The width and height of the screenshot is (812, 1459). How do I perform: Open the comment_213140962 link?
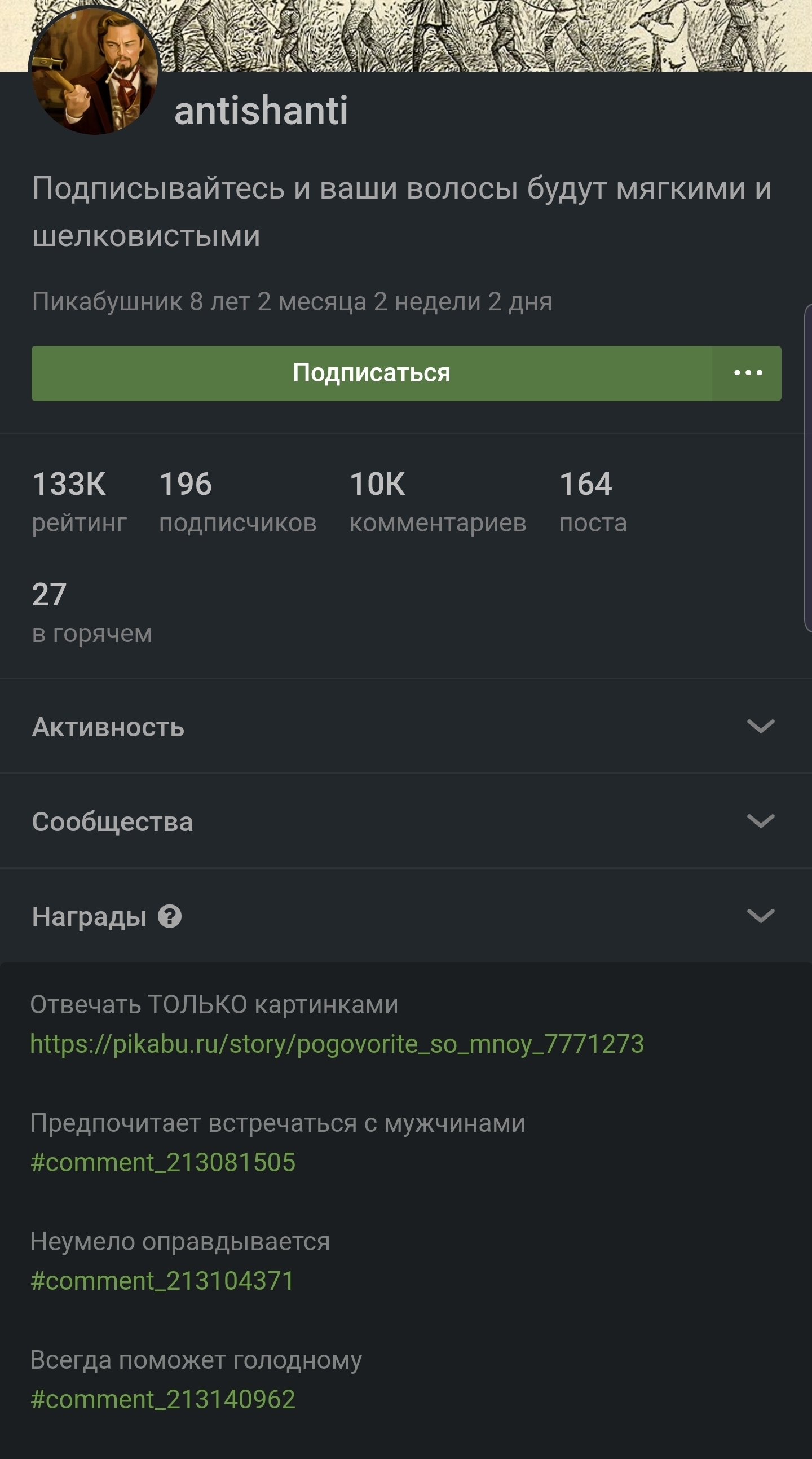163,1399
